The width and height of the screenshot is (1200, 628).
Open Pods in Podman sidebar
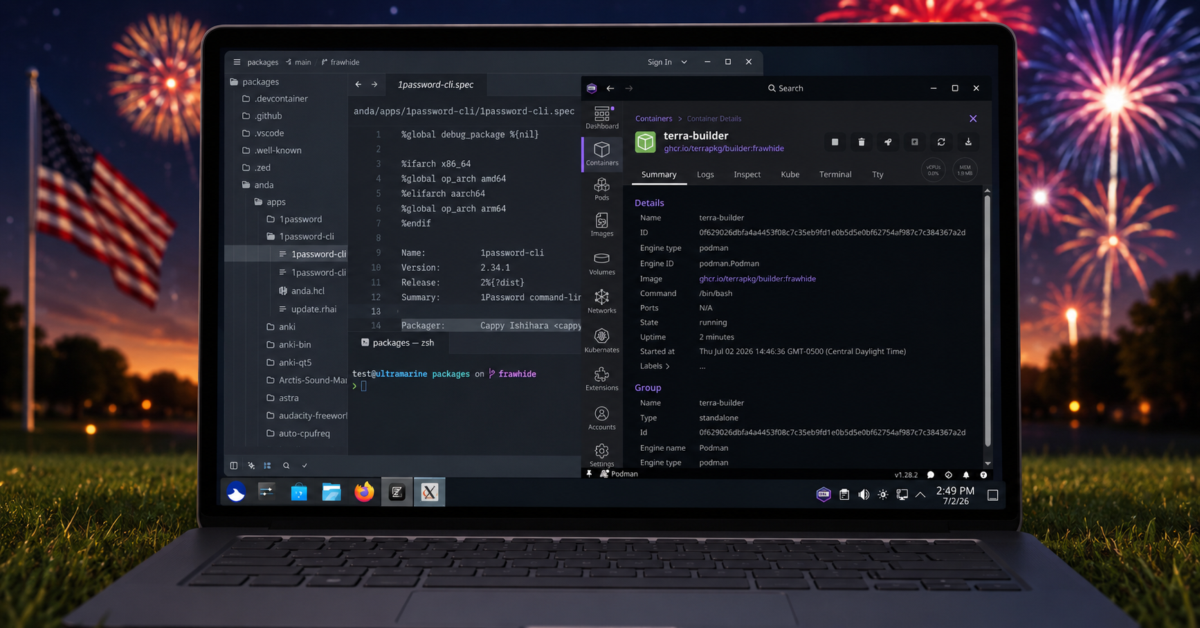(x=602, y=190)
